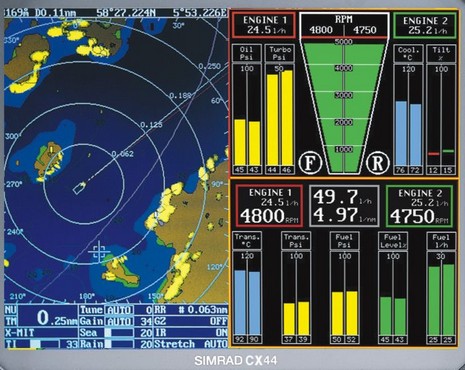Select the Cool. °C gauge label

click(x=408, y=54)
